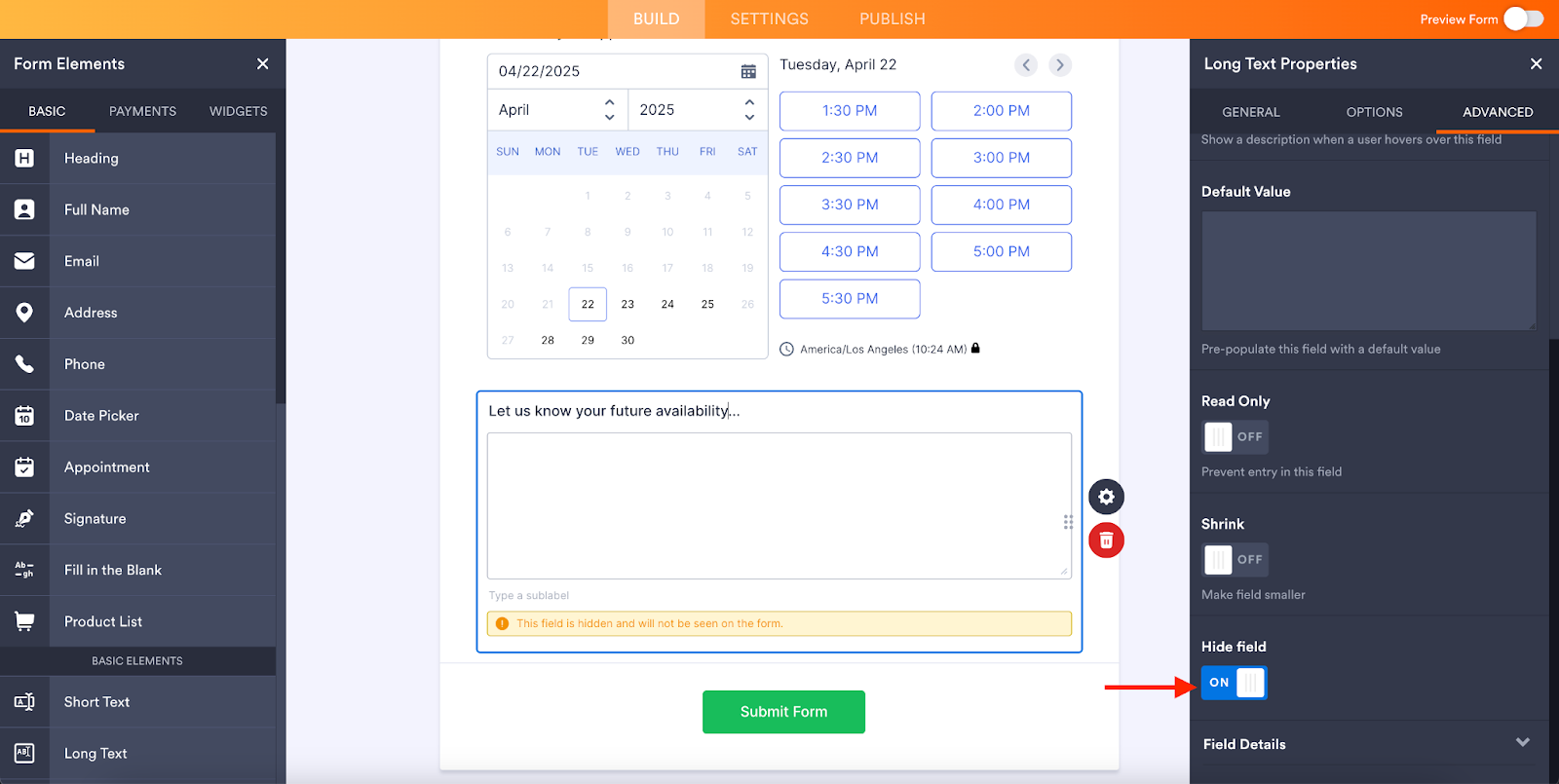Add Appointment element to form
This screenshot has height=784, width=1559.
(106, 467)
